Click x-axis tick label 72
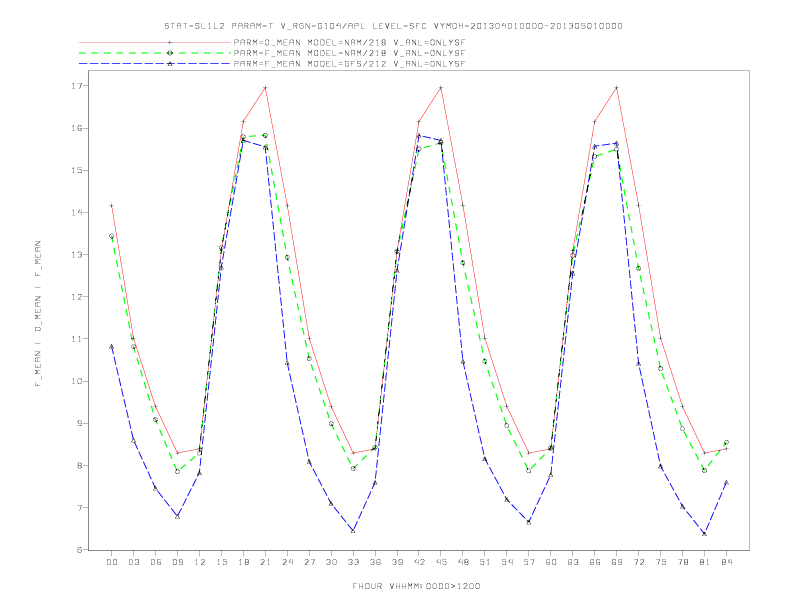The height and width of the screenshot is (612, 792). coord(638,562)
